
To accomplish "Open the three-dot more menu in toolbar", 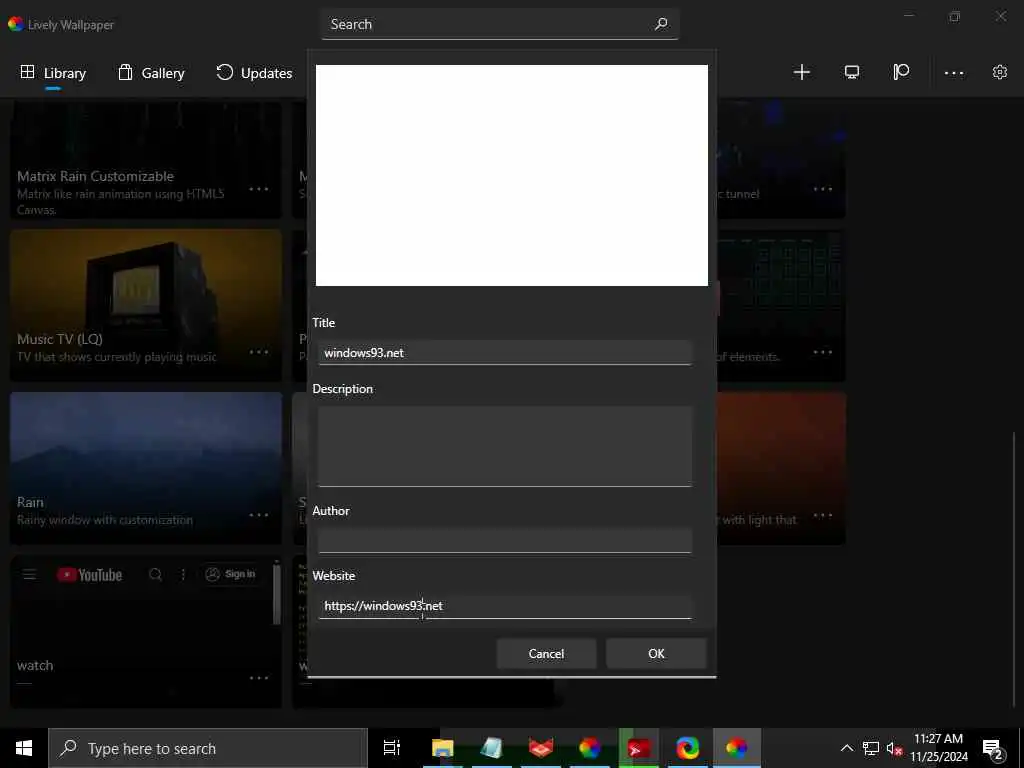I will tap(953, 72).
